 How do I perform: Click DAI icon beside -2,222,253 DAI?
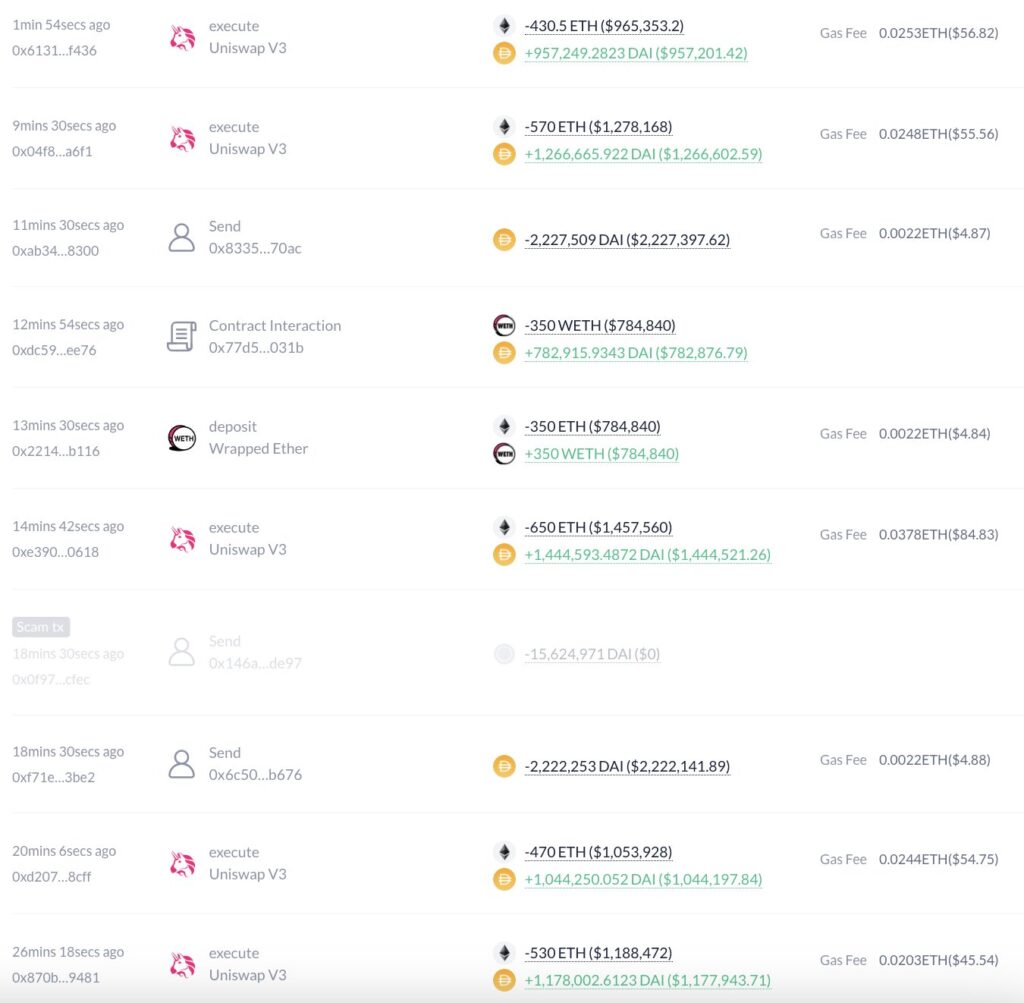504,766
